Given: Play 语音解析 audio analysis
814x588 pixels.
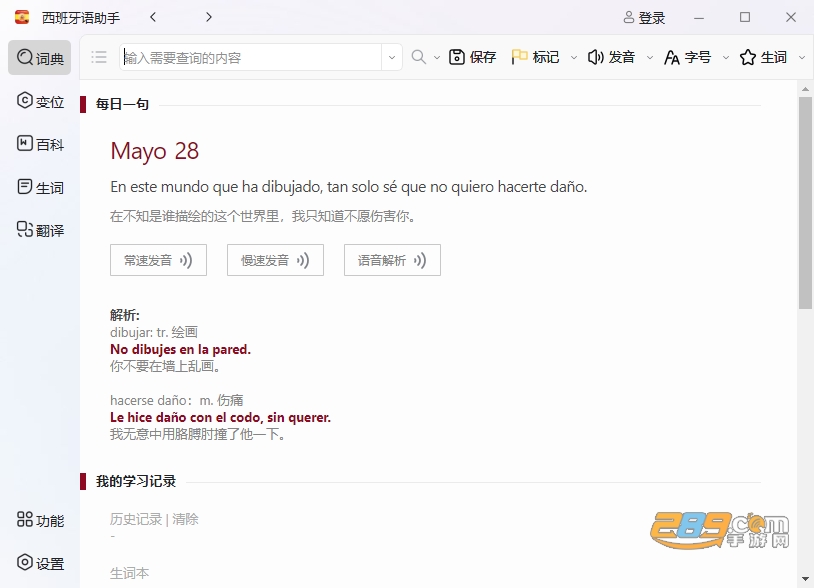Looking at the screenshot, I should coord(392,260).
